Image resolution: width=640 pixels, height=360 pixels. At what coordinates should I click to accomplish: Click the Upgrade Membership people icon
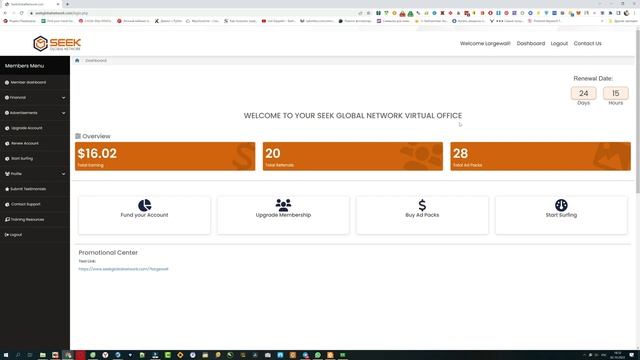[283, 205]
